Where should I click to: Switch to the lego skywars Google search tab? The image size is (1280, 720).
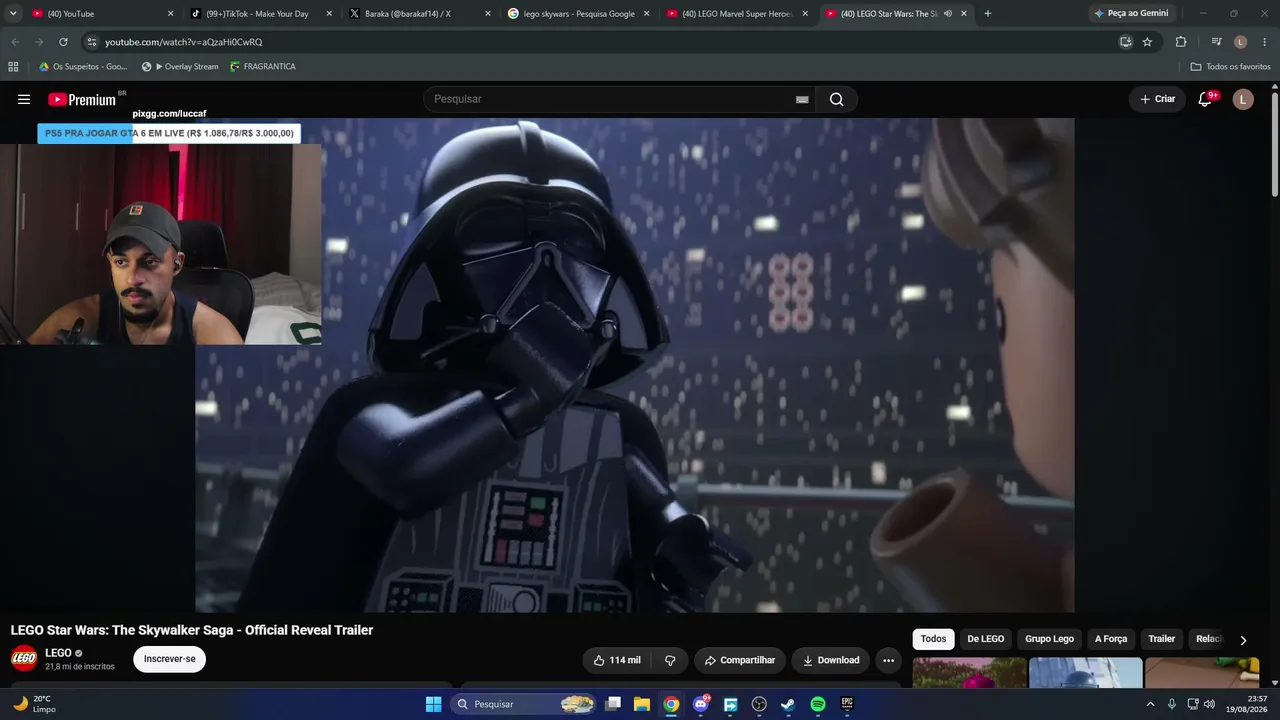[x=578, y=14]
